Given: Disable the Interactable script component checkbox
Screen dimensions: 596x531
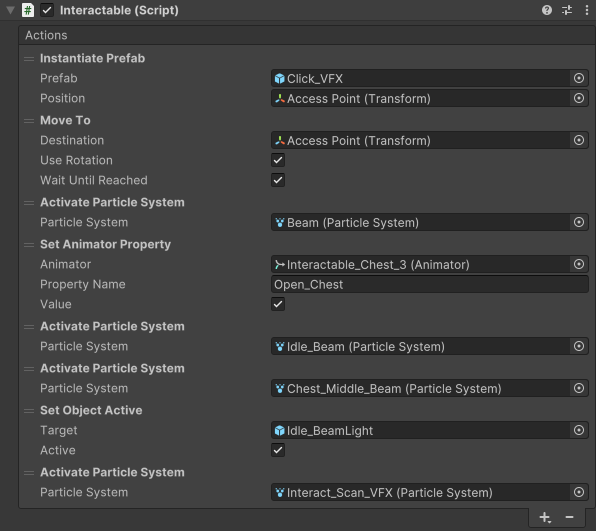Looking at the screenshot, I should coord(47,10).
